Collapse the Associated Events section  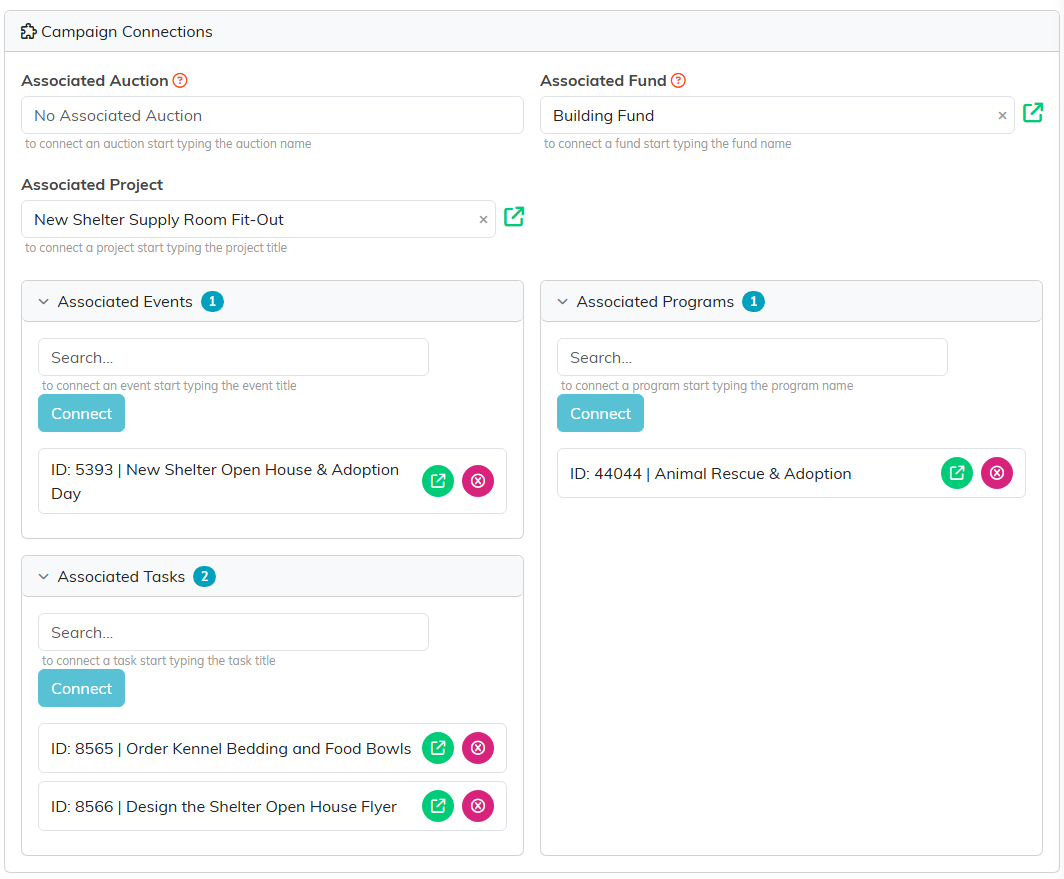[x=43, y=301]
